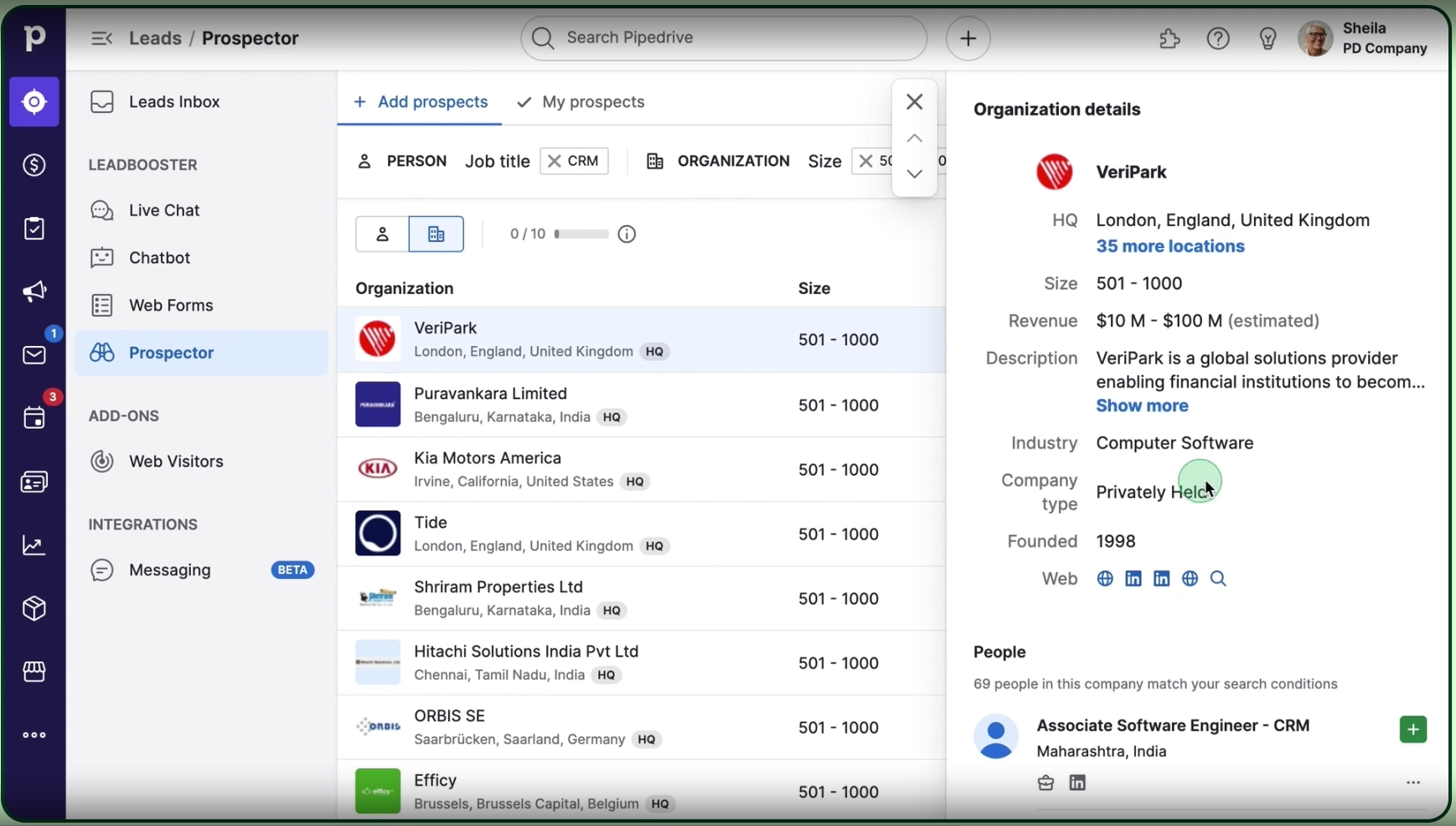Switch to organization view toggle
1456x826 pixels.
point(436,235)
